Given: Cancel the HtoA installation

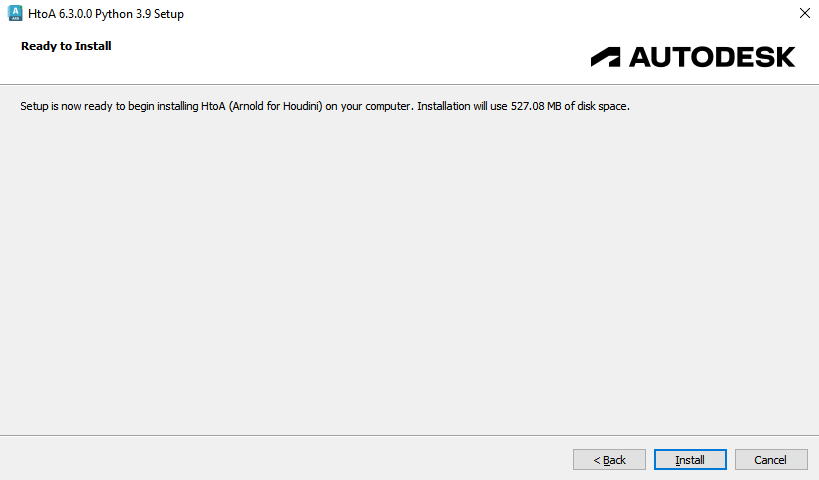Looking at the screenshot, I should click(x=770, y=460).
